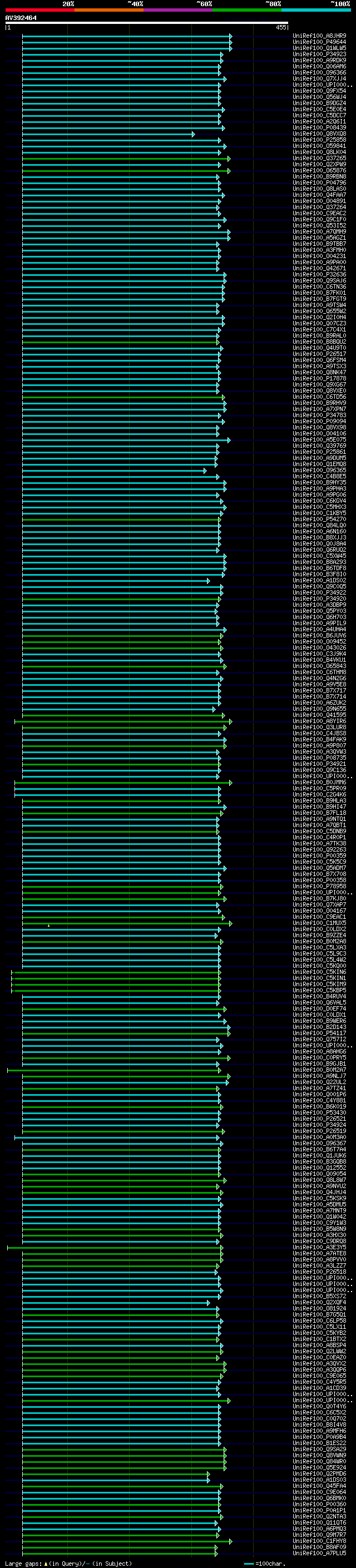Click the green ~80% identity legend segment
This screenshot has width=356, height=1568.
pos(247,10)
